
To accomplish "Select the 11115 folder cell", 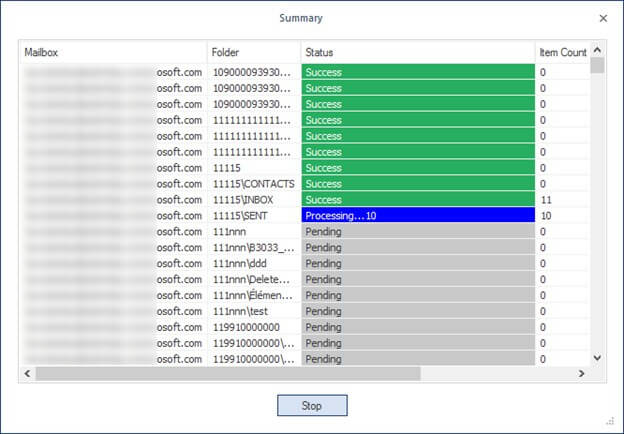I will point(254,168).
